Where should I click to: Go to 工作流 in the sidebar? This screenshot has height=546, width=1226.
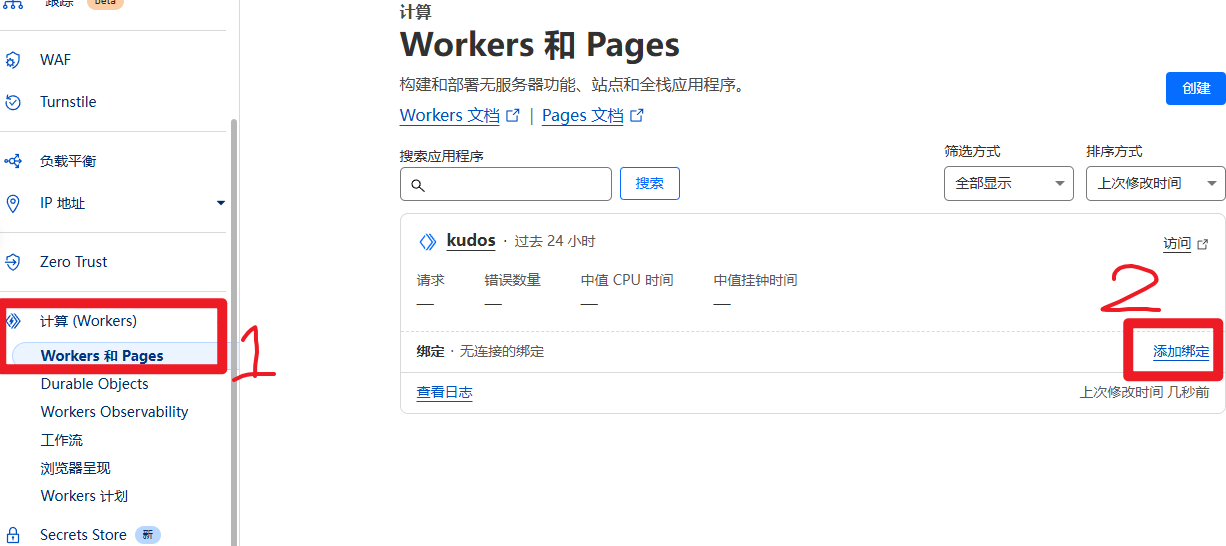pyautogui.click(x=62, y=440)
